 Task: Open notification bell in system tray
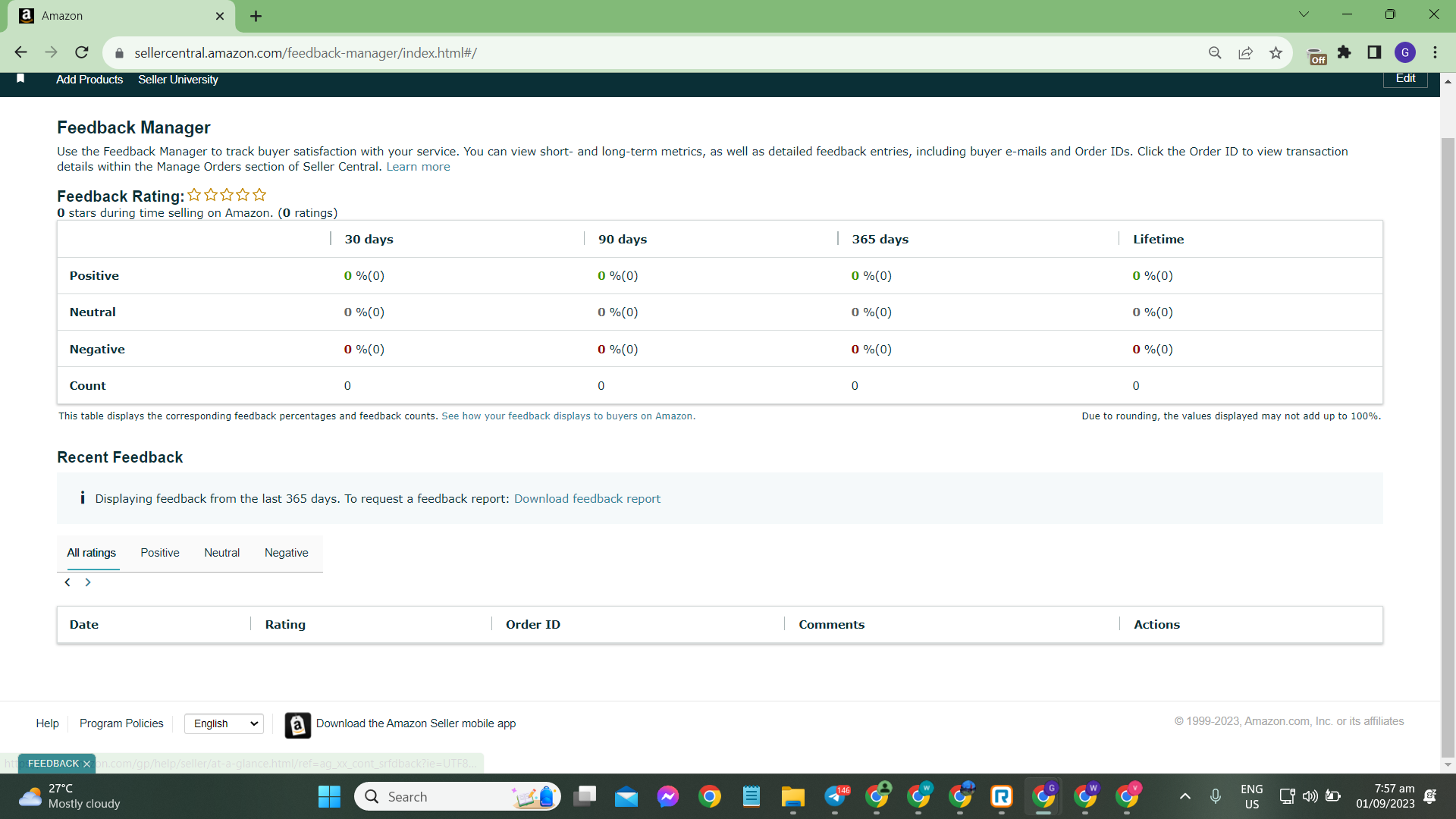click(1430, 796)
